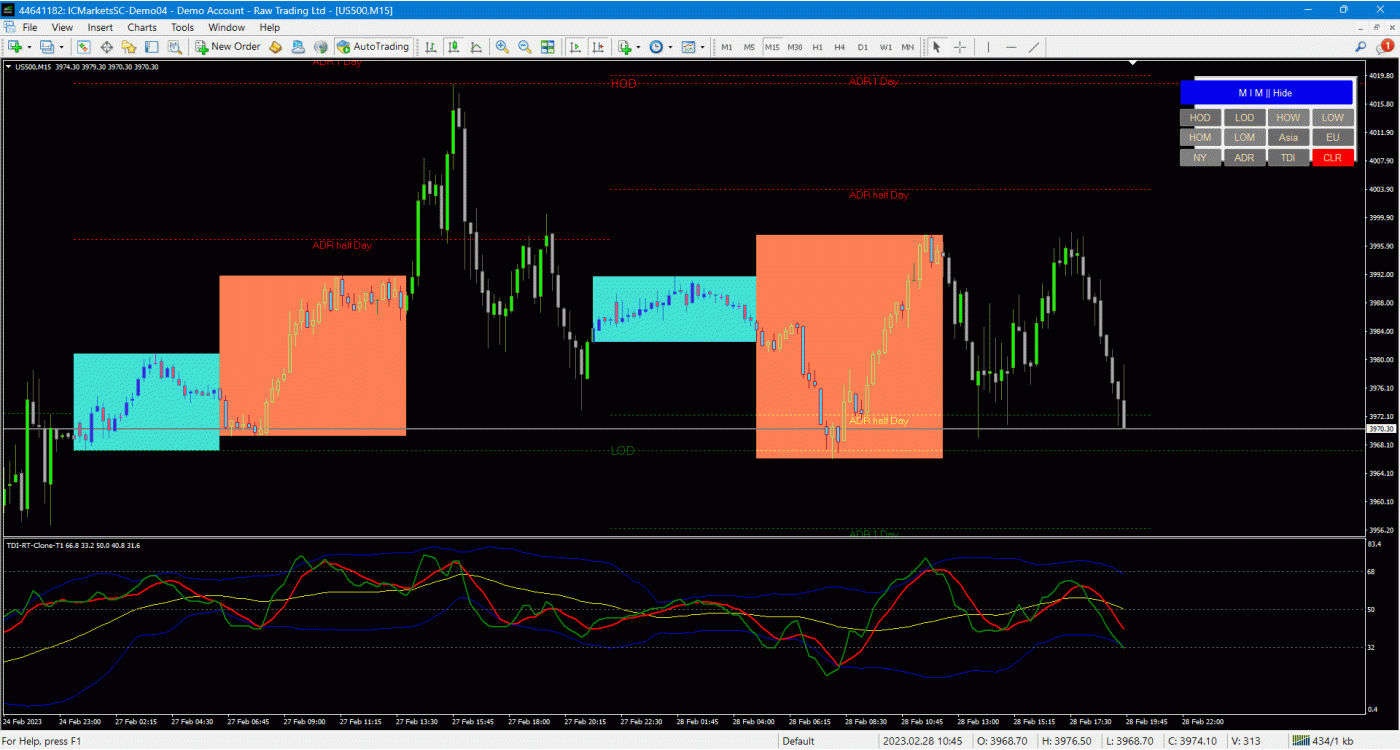Click the Zoom In magnifier icon
The image size is (1400, 750).
tap(502, 47)
